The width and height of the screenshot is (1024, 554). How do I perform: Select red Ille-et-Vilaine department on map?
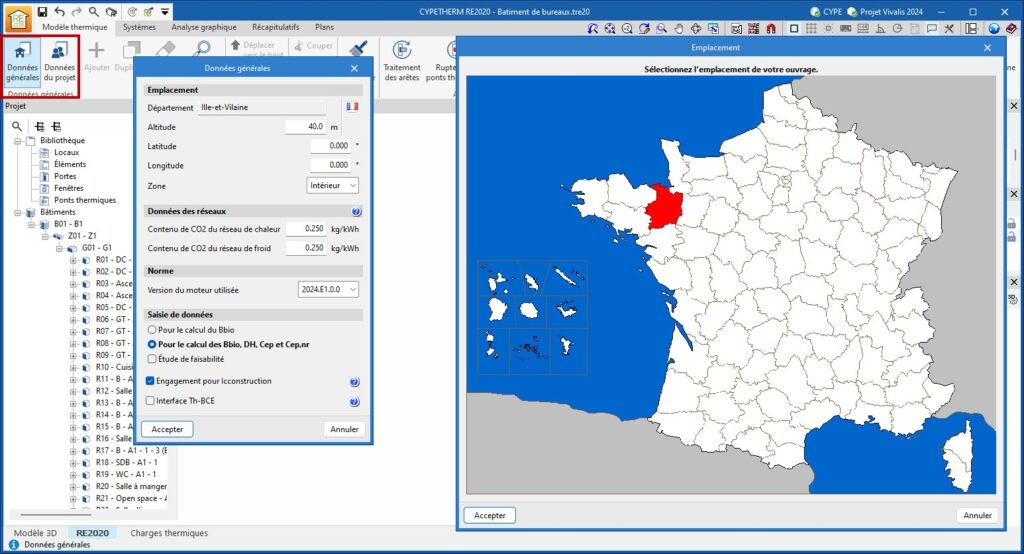click(664, 207)
